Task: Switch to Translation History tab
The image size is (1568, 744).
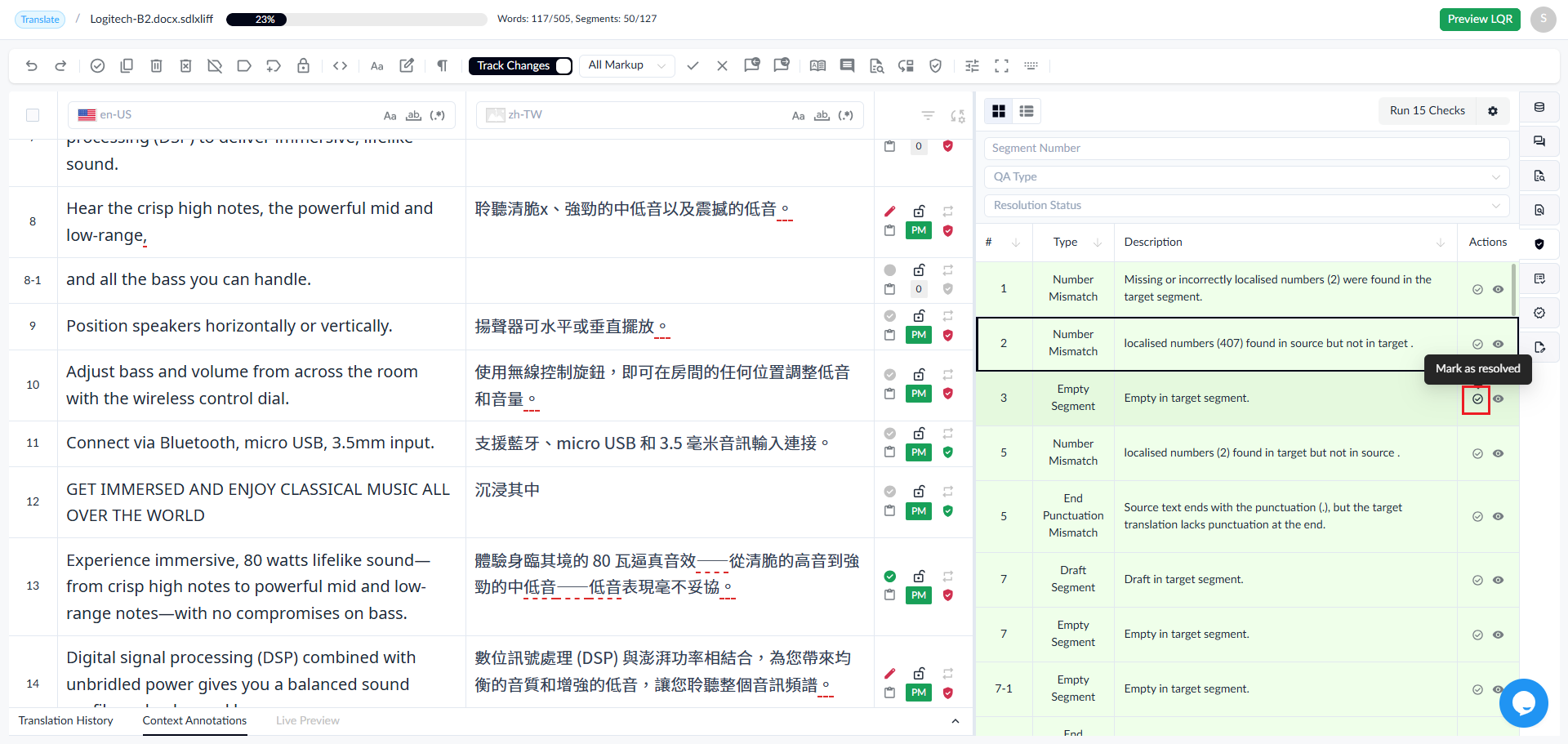Action: point(66,720)
